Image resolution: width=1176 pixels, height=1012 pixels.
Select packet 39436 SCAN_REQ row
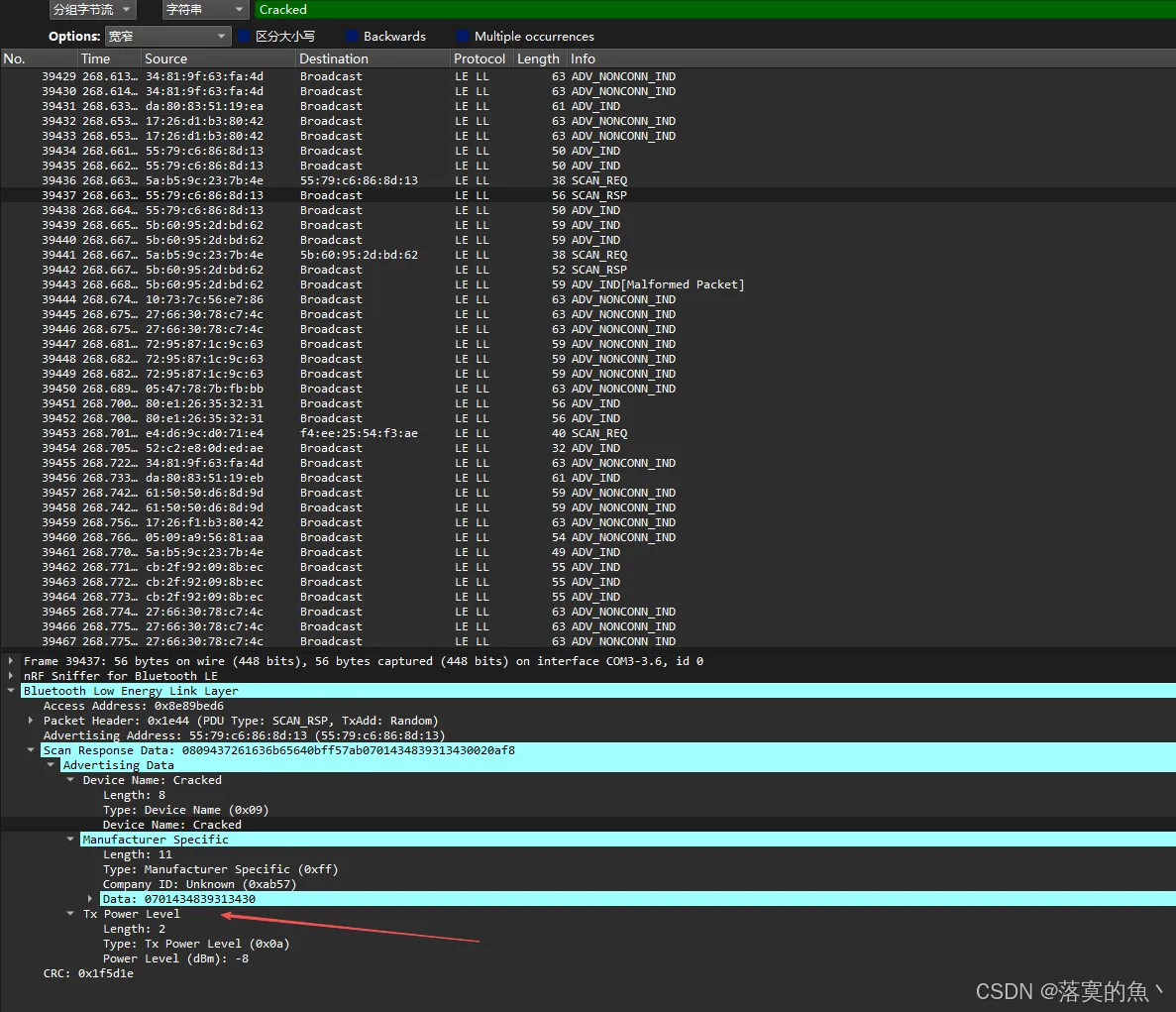click(x=588, y=180)
